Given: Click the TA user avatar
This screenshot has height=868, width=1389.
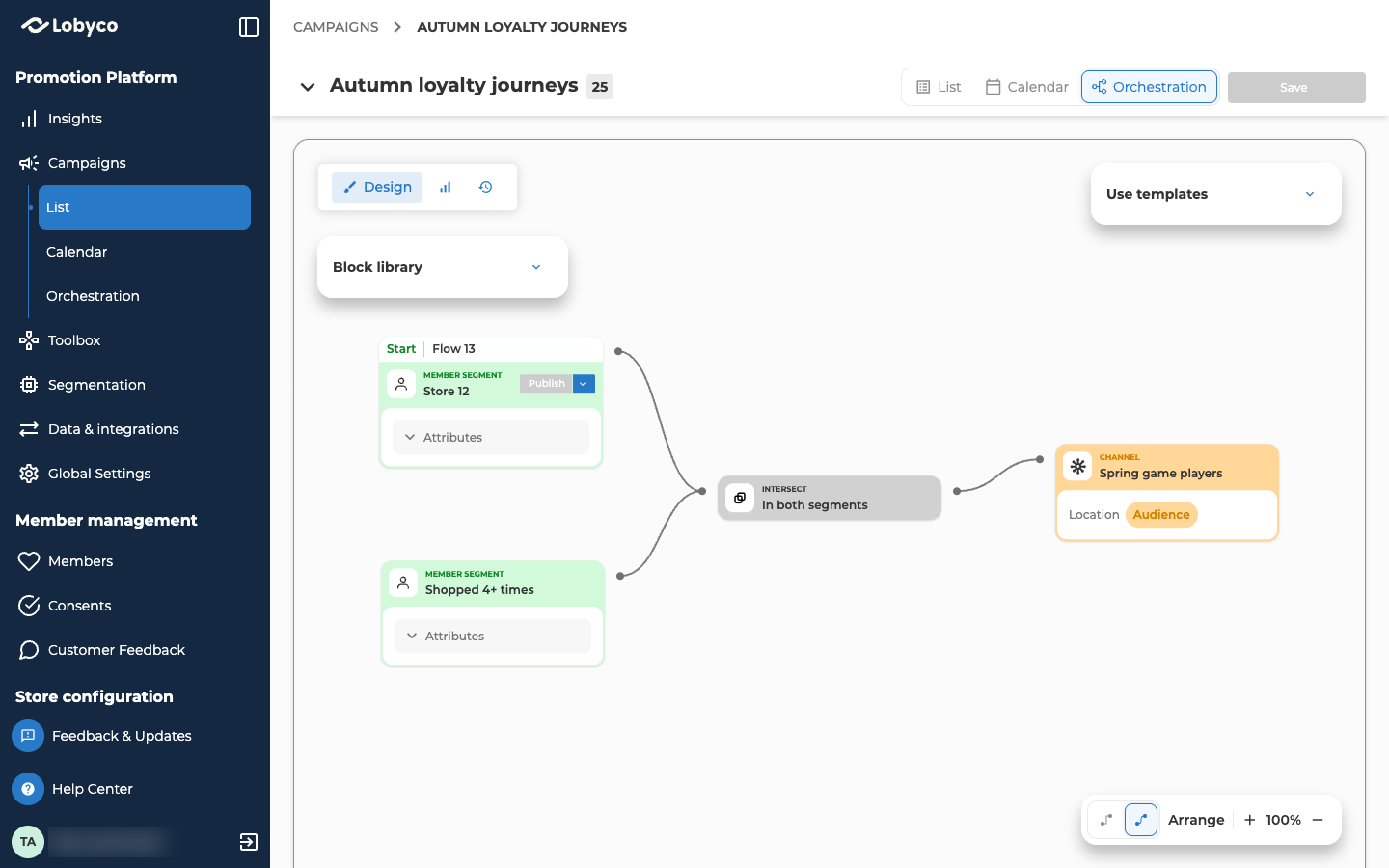Looking at the screenshot, I should click(28, 842).
